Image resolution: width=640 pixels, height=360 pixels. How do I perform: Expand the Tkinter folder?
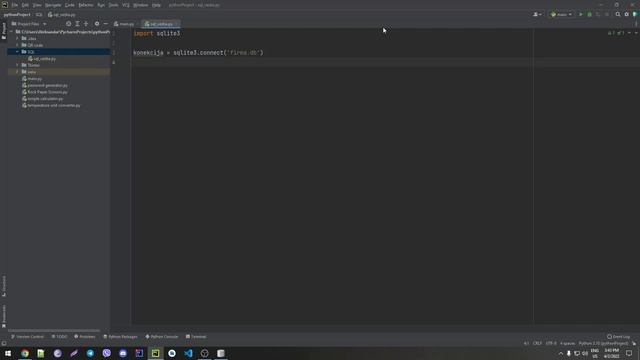17,65
